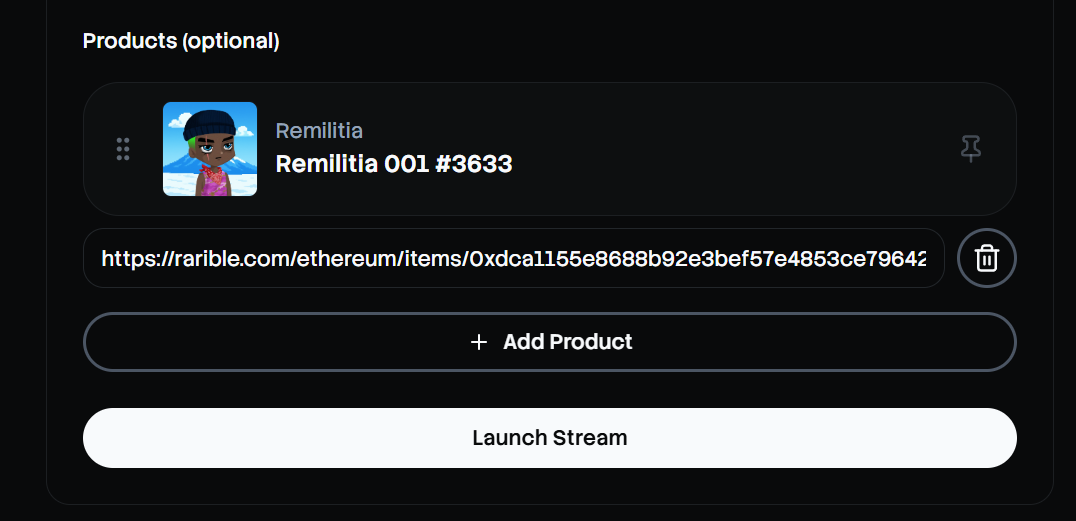Click the plus icon beside Add Product
This screenshot has width=1076, height=521.
tap(479, 342)
